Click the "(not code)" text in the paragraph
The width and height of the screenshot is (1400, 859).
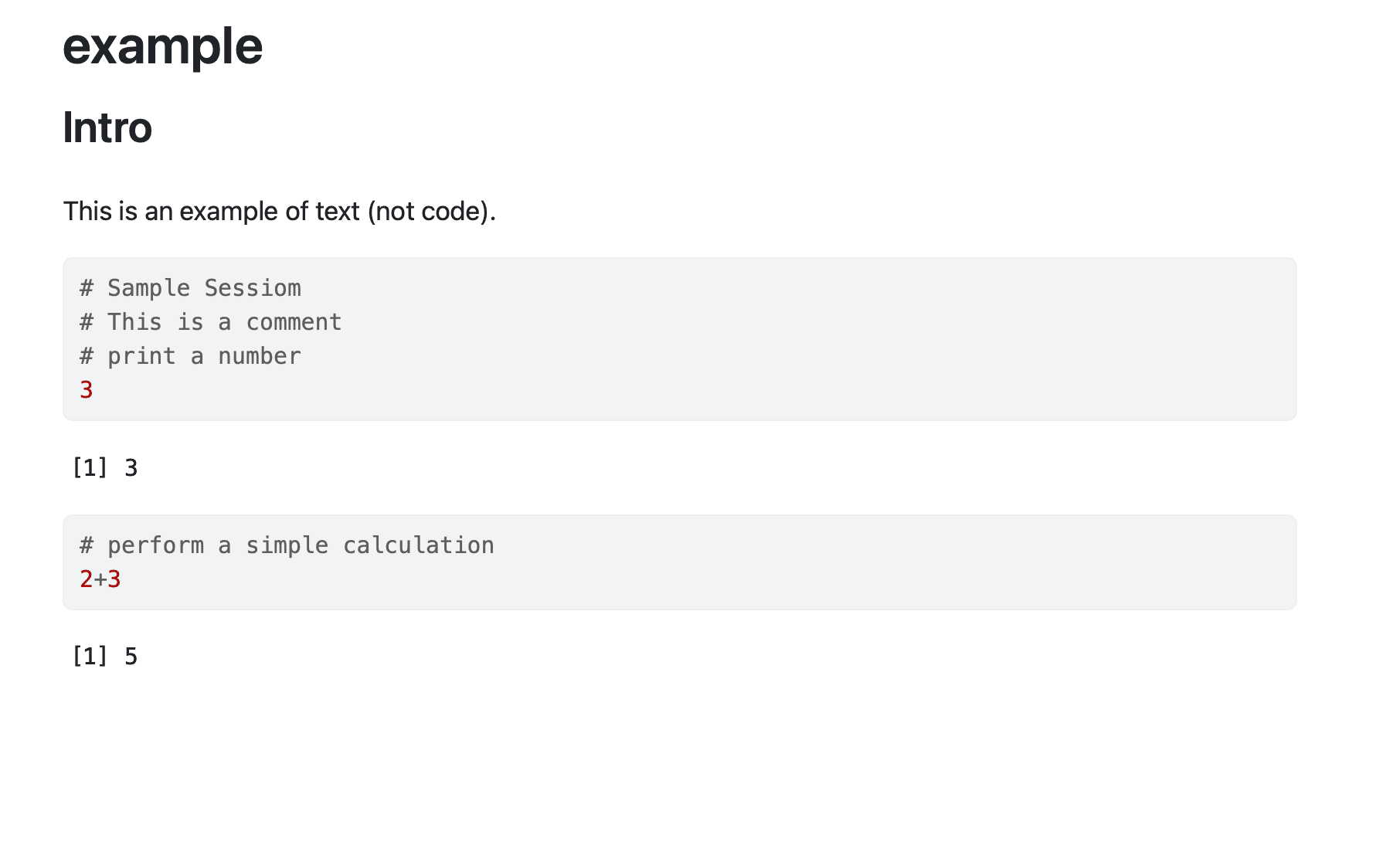tap(430, 211)
